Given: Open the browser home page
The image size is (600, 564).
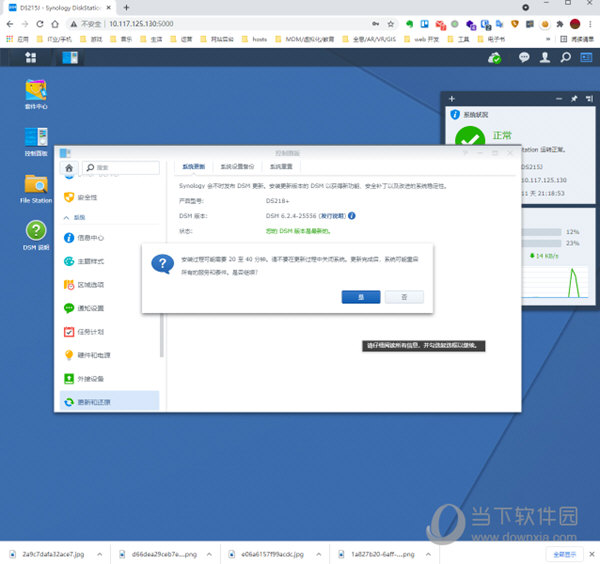Looking at the screenshot, I should point(55,24).
